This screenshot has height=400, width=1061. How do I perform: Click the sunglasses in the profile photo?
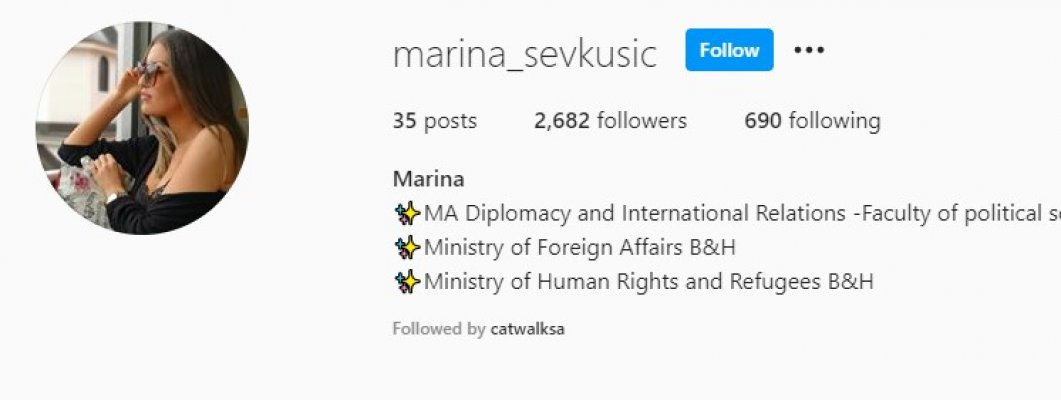(x=150, y=71)
